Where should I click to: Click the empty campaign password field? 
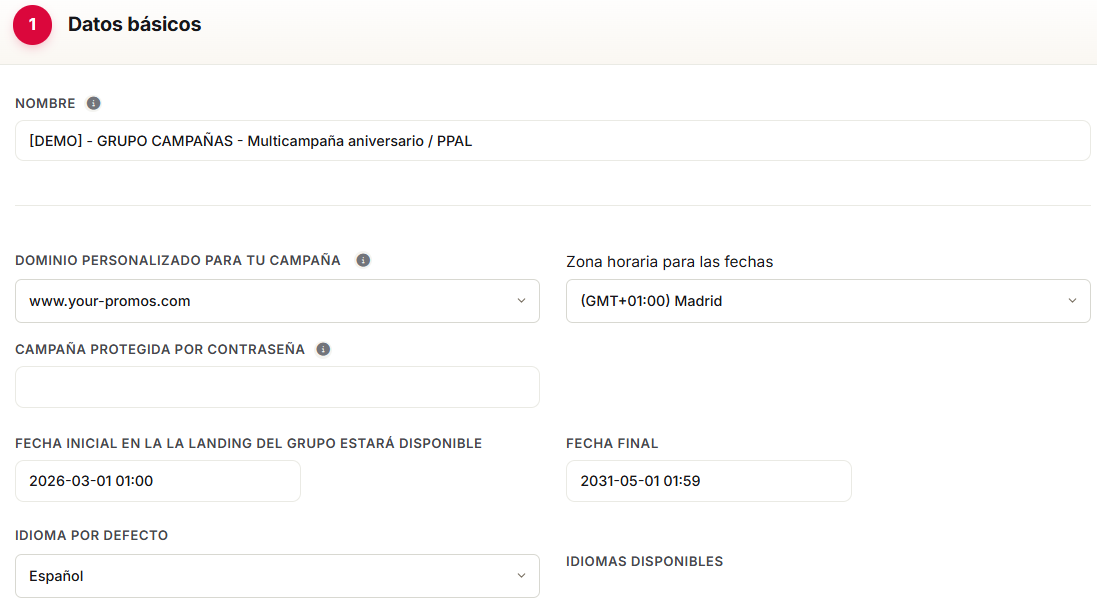coord(277,387)
